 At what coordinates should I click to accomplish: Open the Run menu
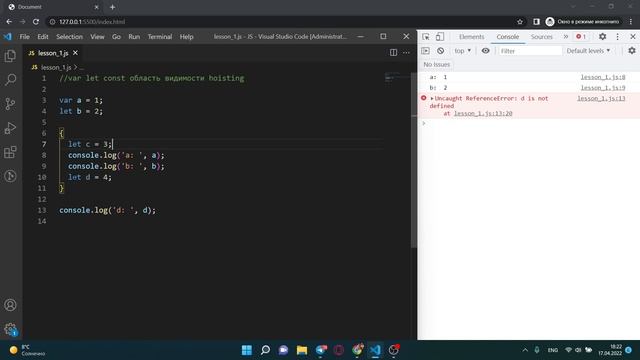134,37
